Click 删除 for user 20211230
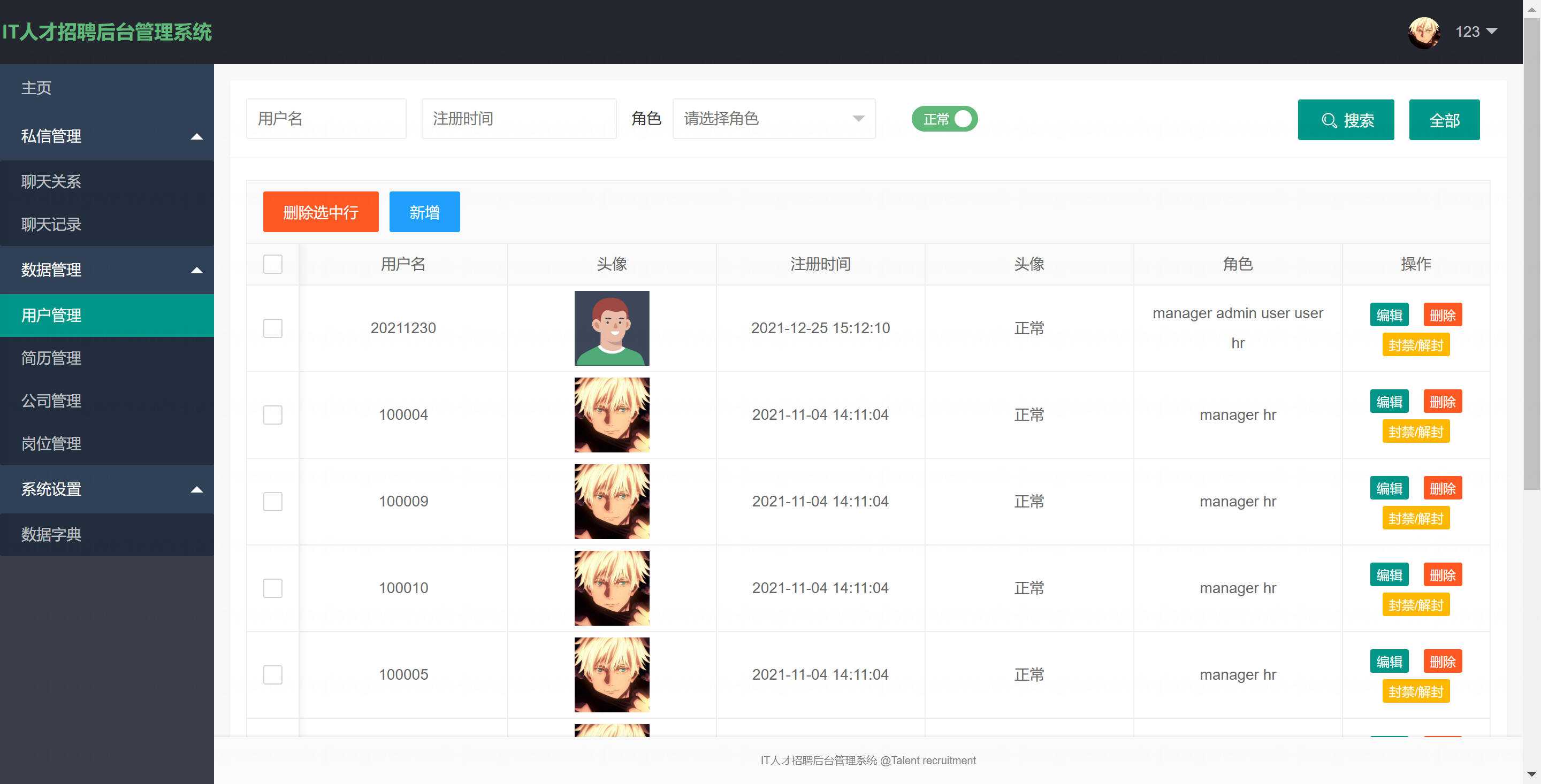 click(1443, 315)
